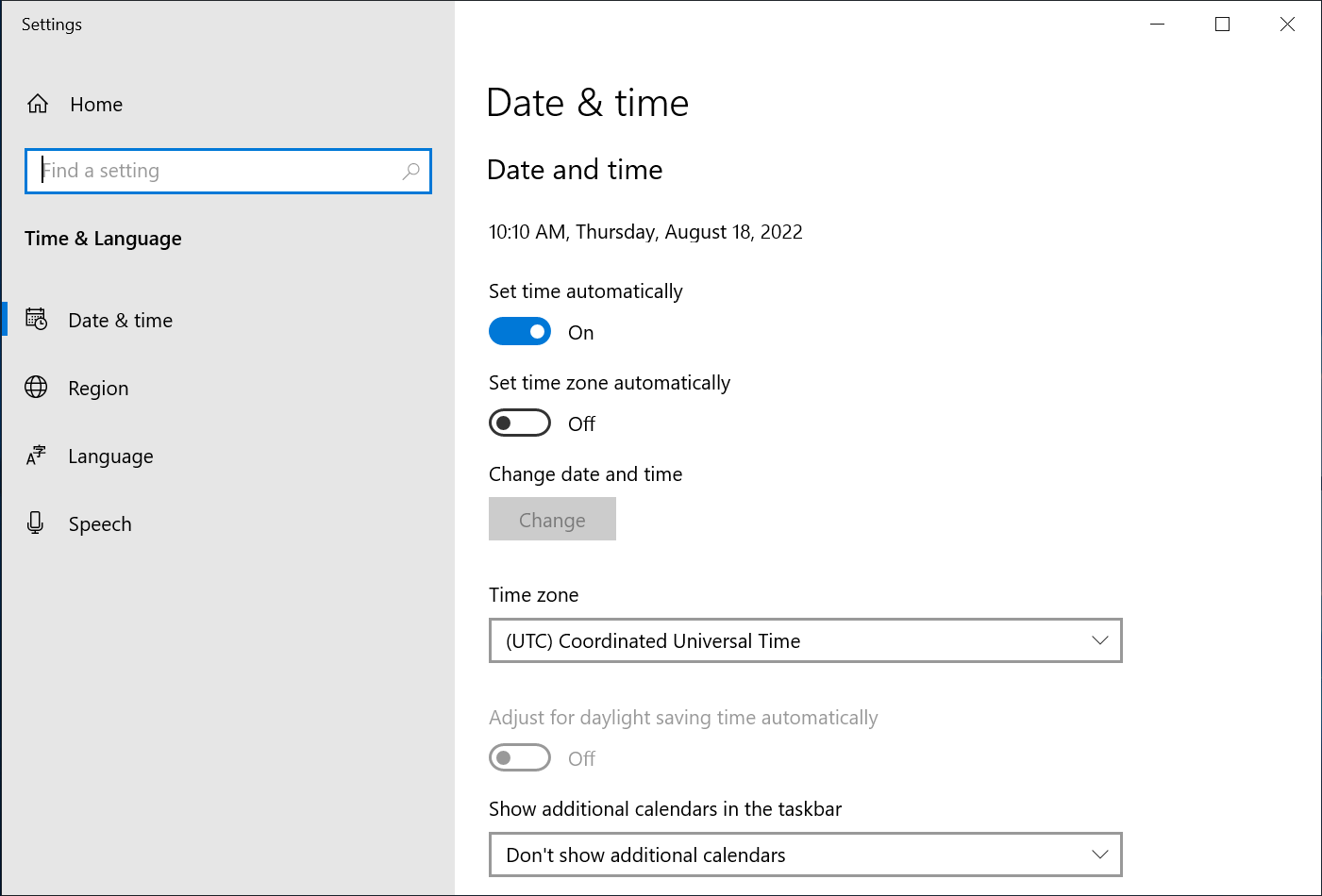
Task: Expand the Time zone selection chevron
Action: coord(1099,640)
